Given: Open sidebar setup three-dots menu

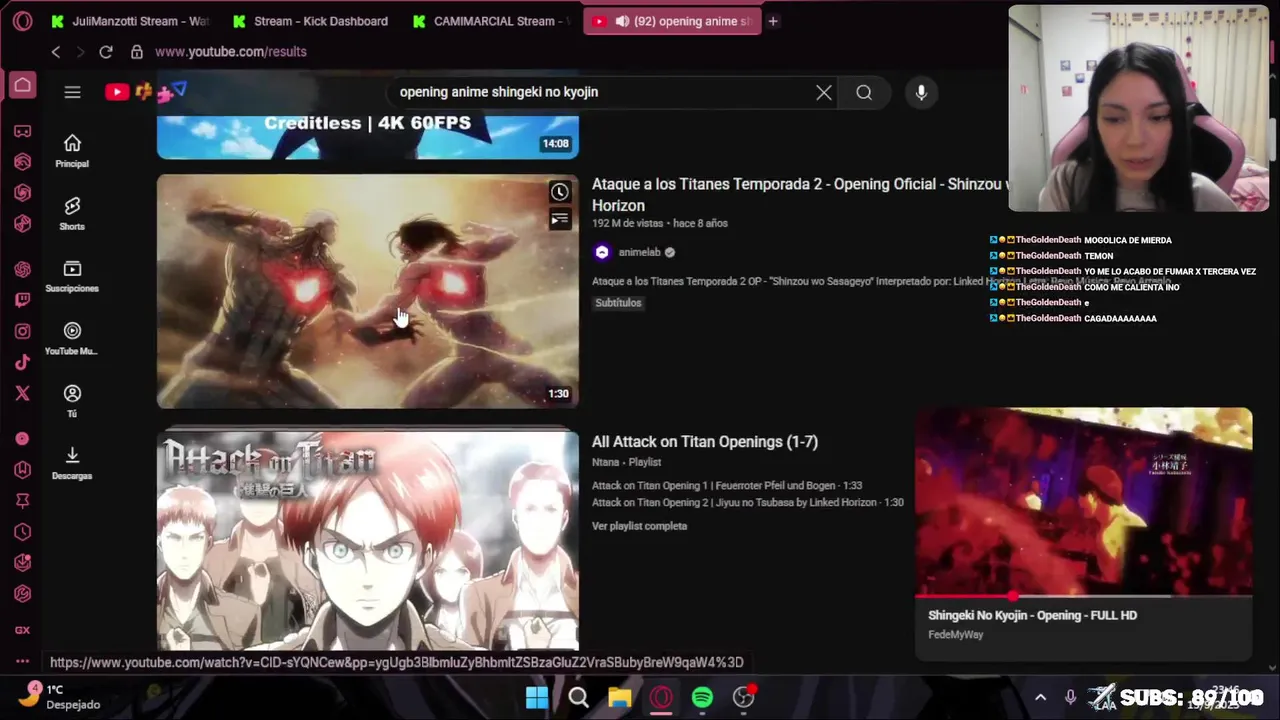Looking at the screenshot, I should [x=22, y=661].
